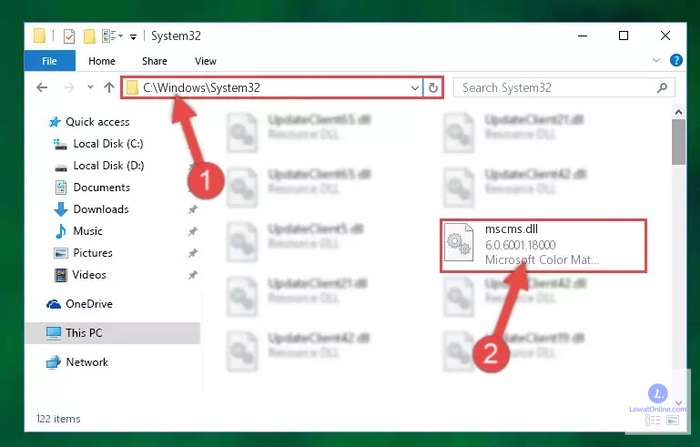Select the mscms.dll file
The width and height of the screenshot is (700, 447).
pos(543,245)
